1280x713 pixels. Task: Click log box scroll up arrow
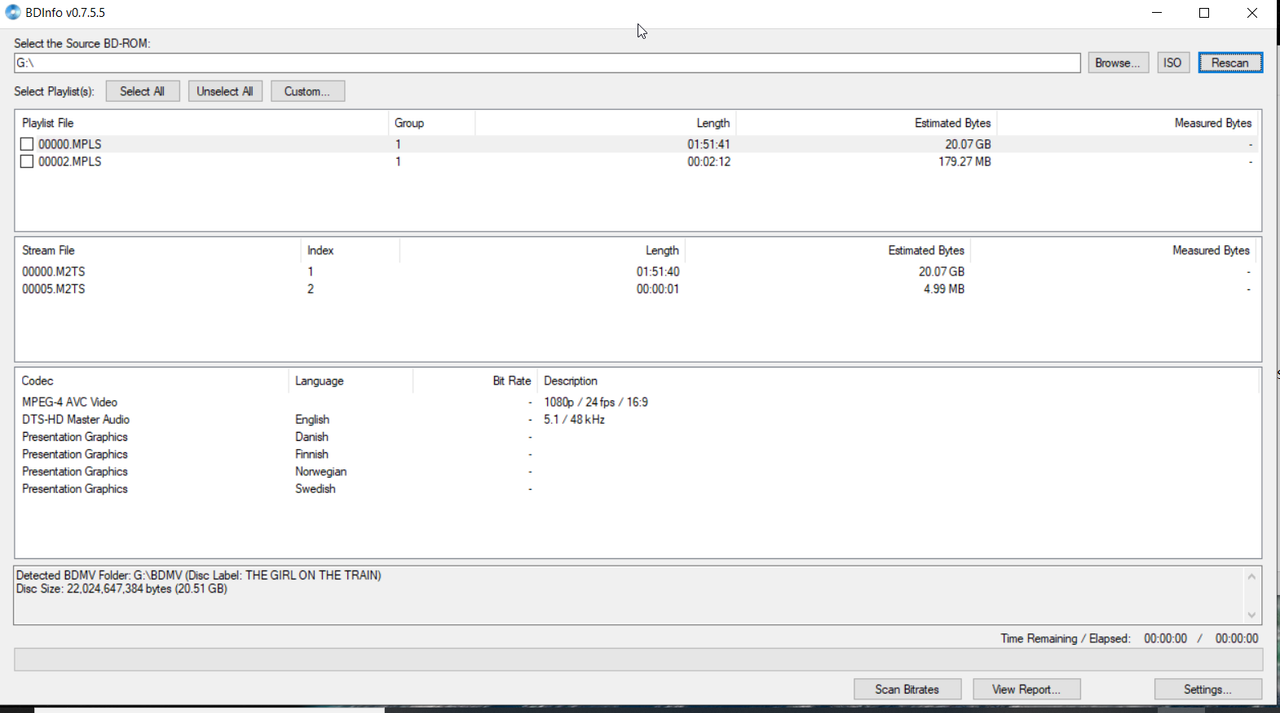click(x=1251, y=577)
